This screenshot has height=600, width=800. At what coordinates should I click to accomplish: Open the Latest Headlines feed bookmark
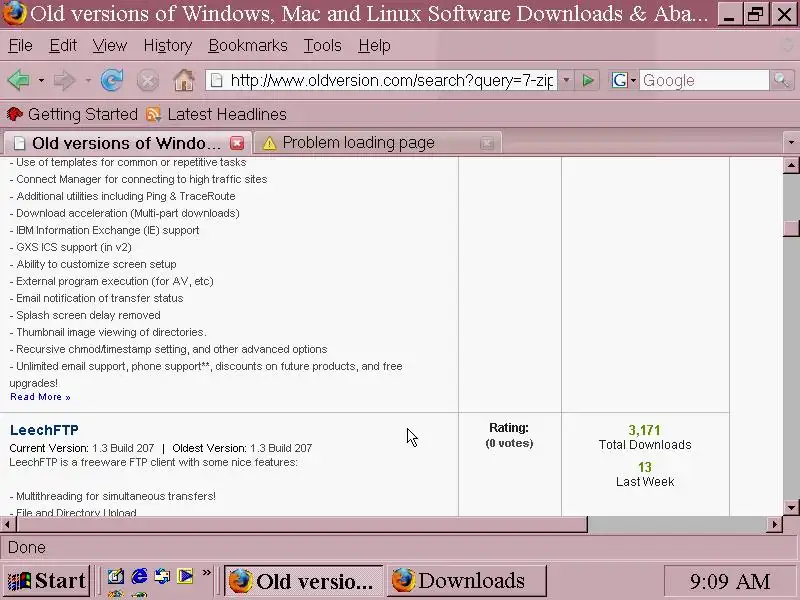pos(216,114)
